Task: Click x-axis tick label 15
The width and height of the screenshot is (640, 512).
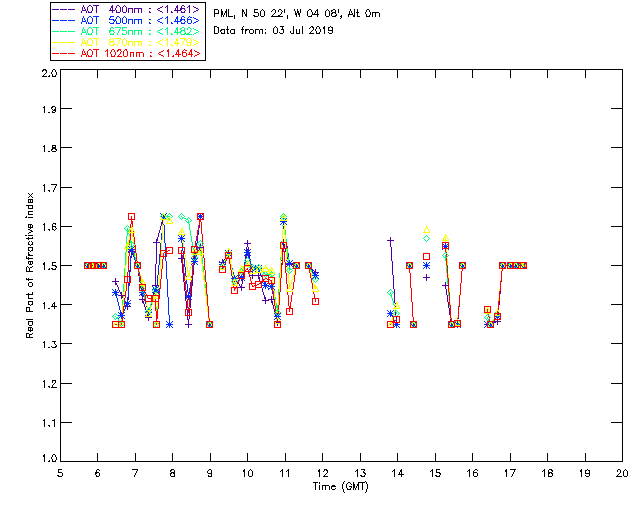Action: pyautogui.click(x=435, y=473)
